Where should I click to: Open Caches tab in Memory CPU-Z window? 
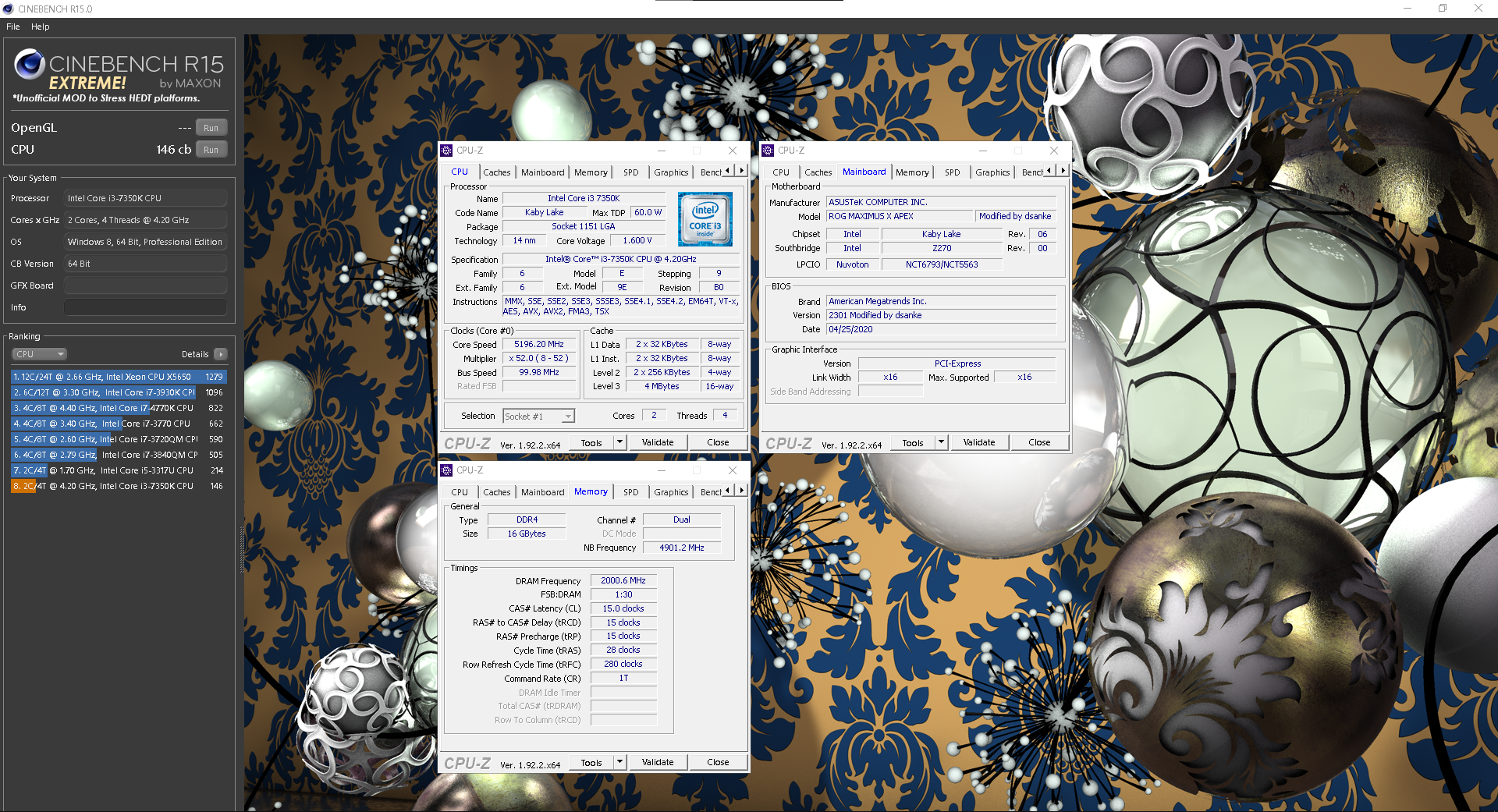497,492
